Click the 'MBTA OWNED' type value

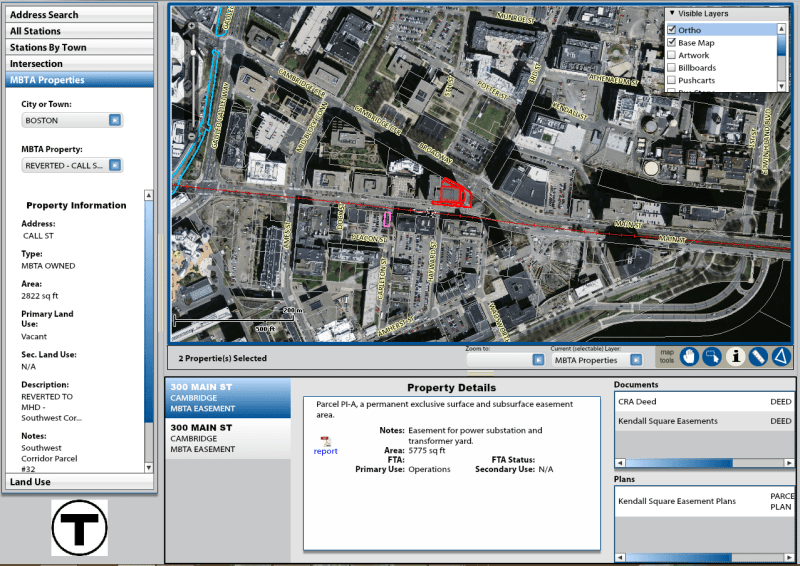pos(48,266)
